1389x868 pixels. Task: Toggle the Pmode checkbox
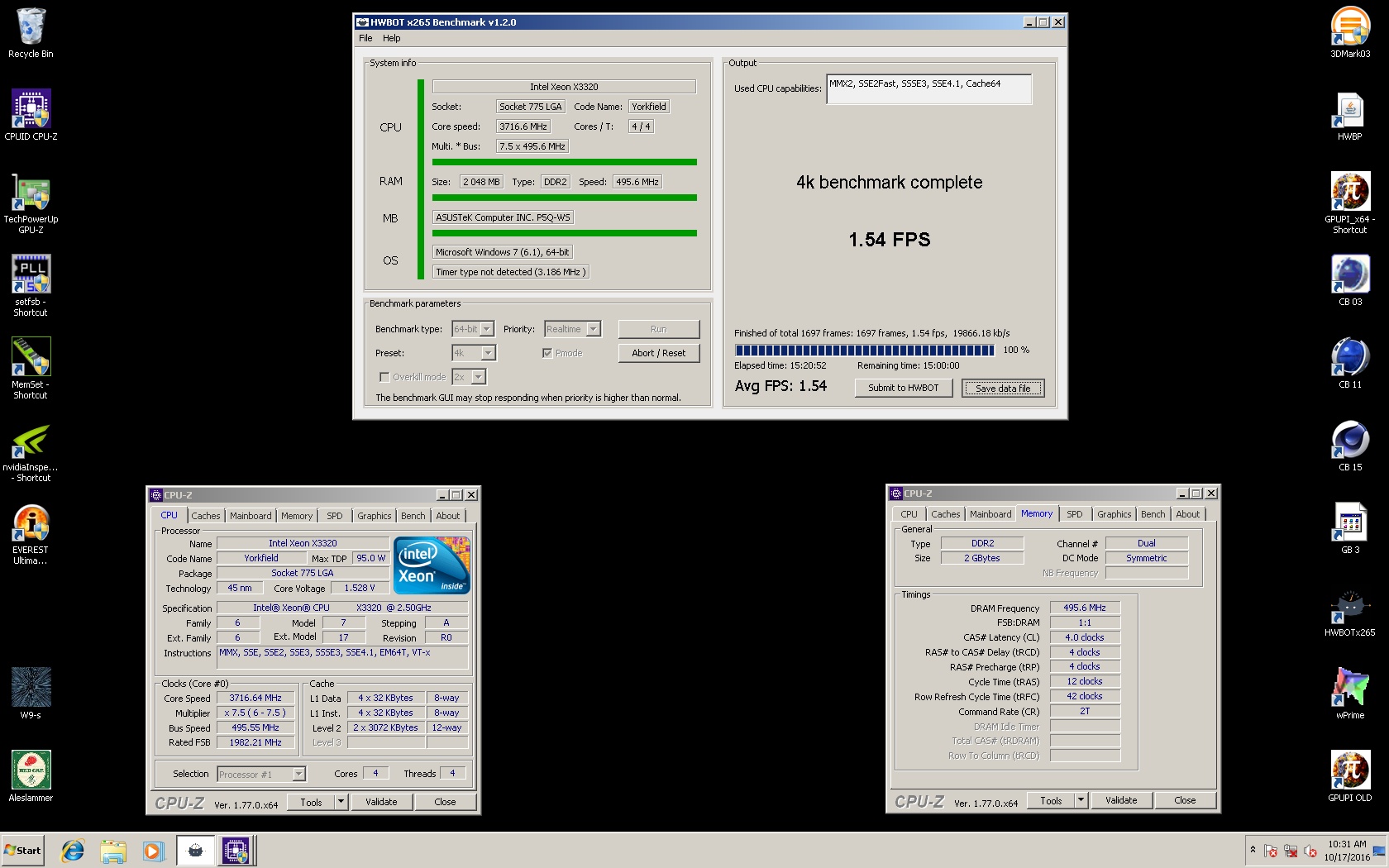tap(547, 353)
